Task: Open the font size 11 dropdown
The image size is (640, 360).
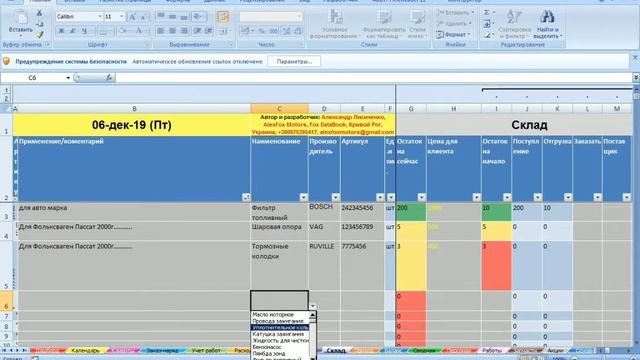Action: pyautogui.click(x=122, y=17)
